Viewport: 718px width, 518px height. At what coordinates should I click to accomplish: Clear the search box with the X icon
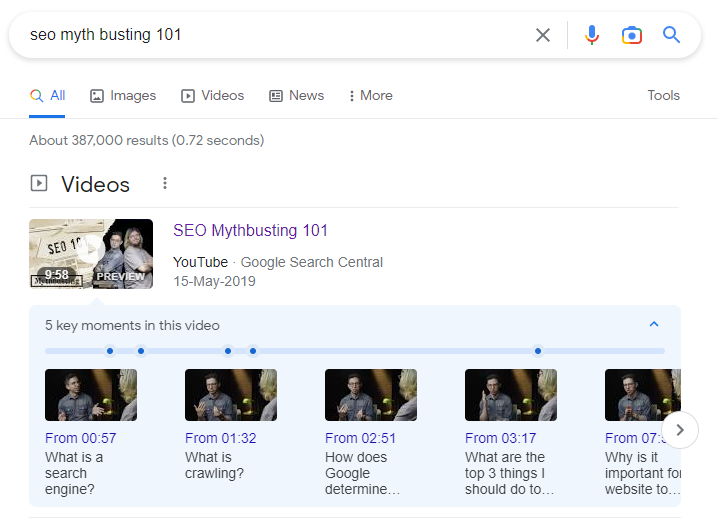tap(543, 35)
